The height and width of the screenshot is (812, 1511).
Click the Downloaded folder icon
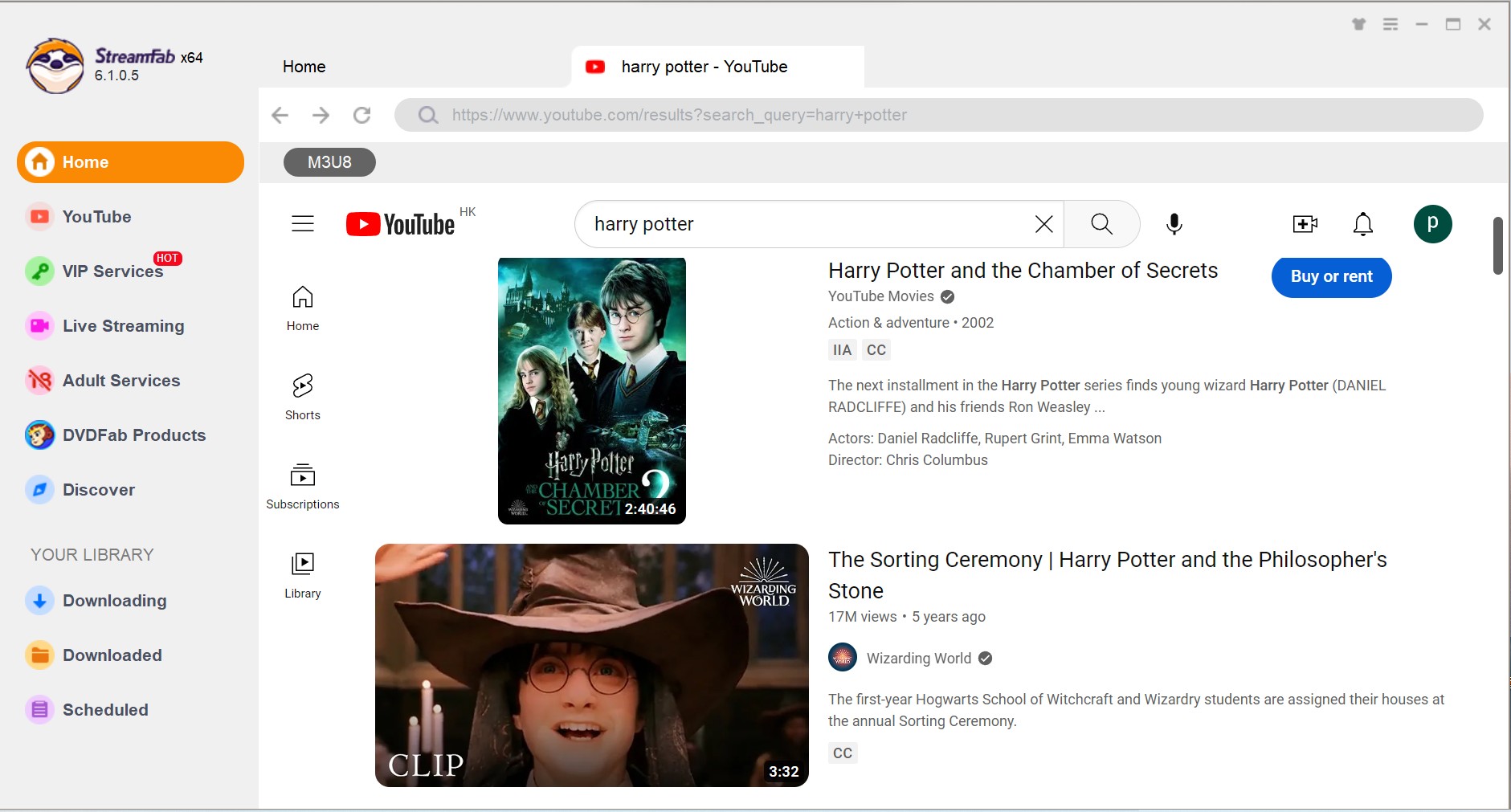(39, 655)
